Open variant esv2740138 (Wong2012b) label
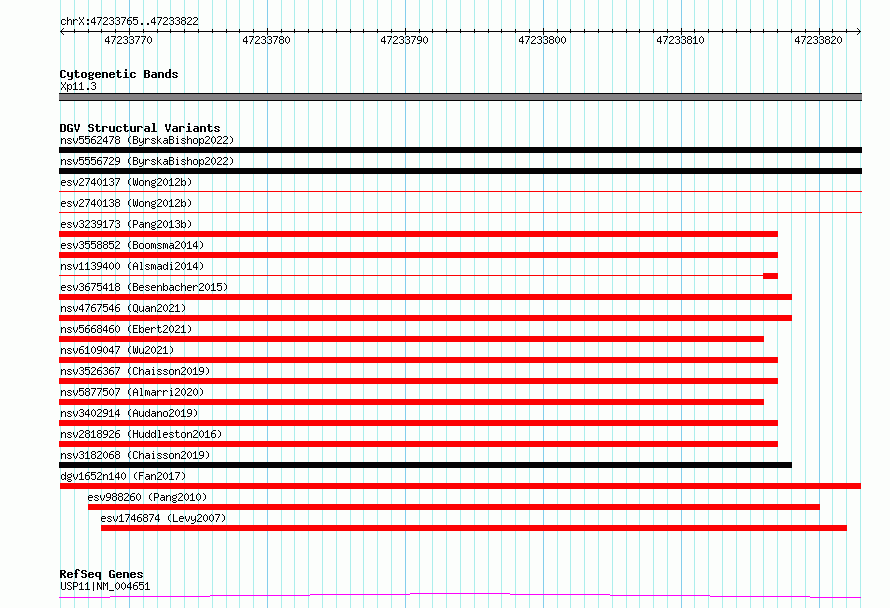Viewport: 890px width, 608px height. click(x=126, y=203)
